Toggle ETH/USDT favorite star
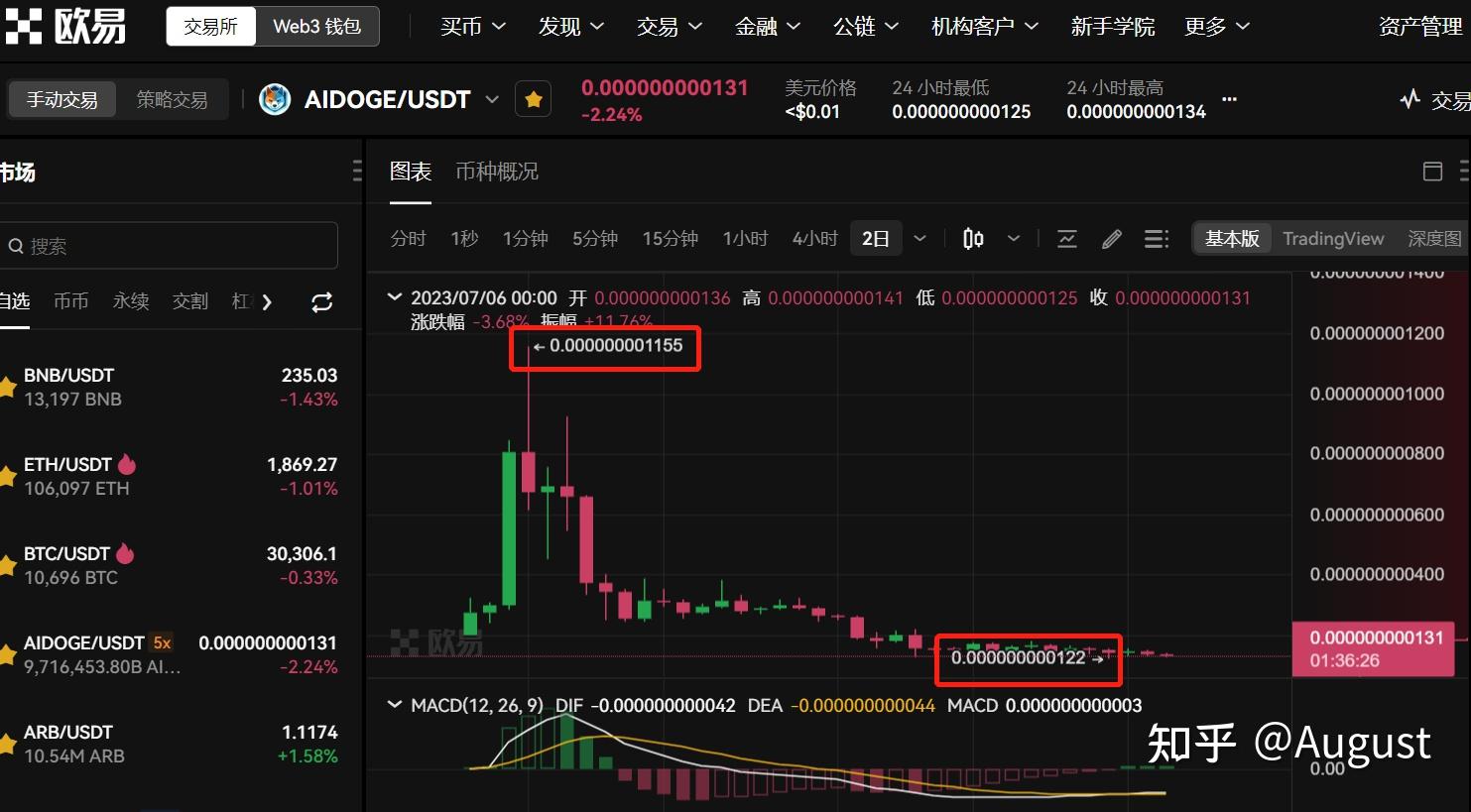1471x812 pixels. point(6,477)
